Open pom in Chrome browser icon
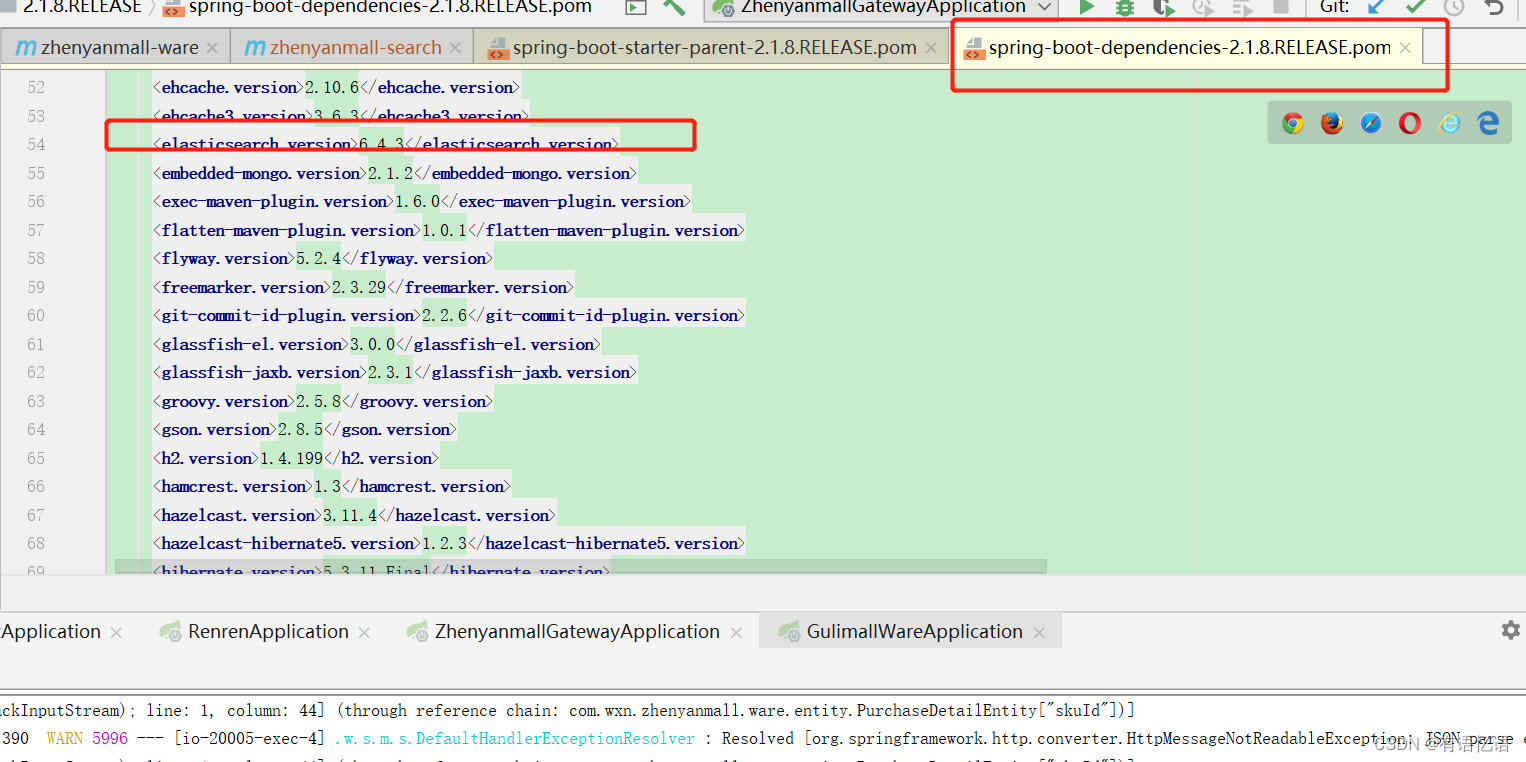Image resolution: width=1526 pixels, height=762 pixels. pyautogui.click(x=1293, y=123)
